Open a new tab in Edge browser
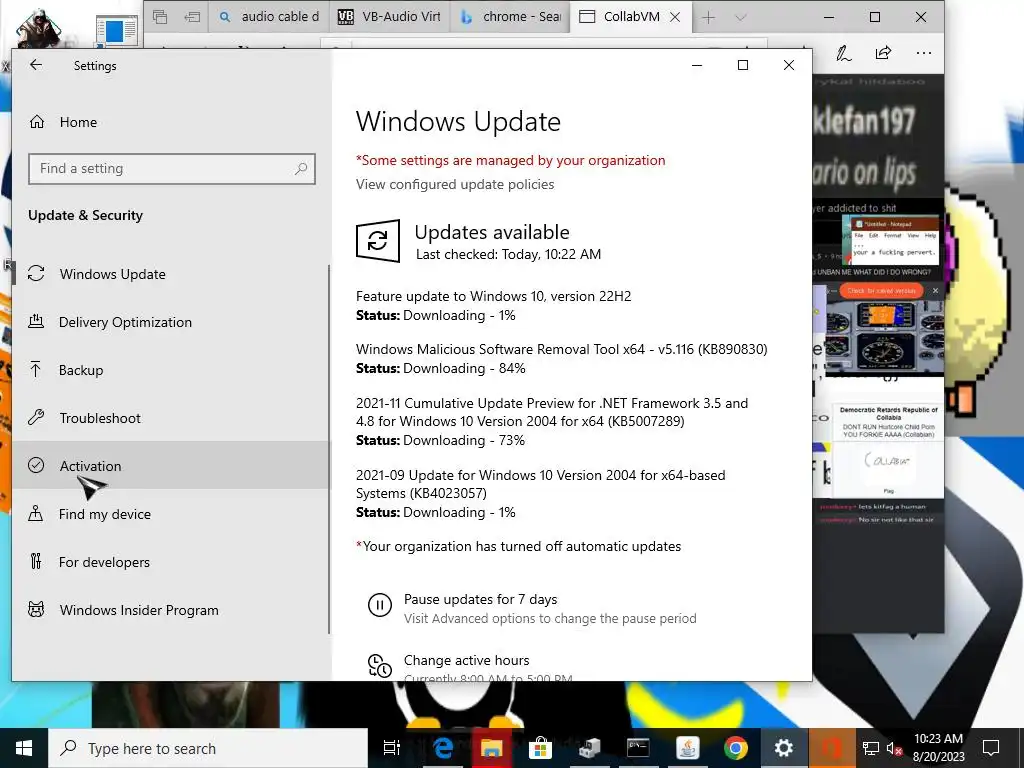This screenshot has width=1024, height=768. coord(708,17)
